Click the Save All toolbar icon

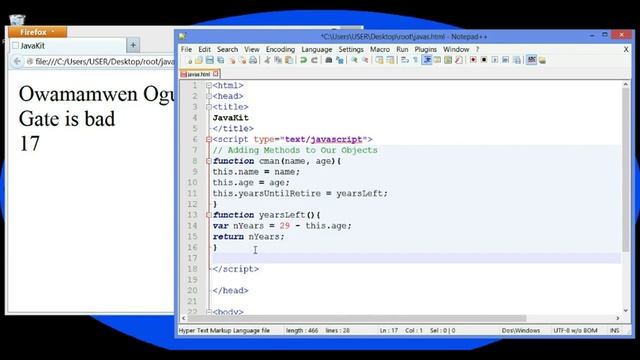(x=220, y=60)
